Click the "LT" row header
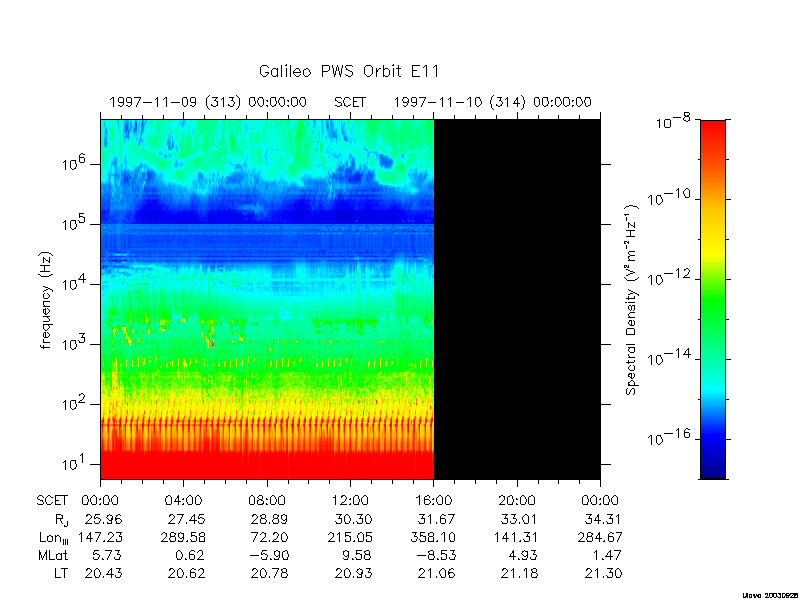Screen dimensions: 800x600 tap(61, 573)
